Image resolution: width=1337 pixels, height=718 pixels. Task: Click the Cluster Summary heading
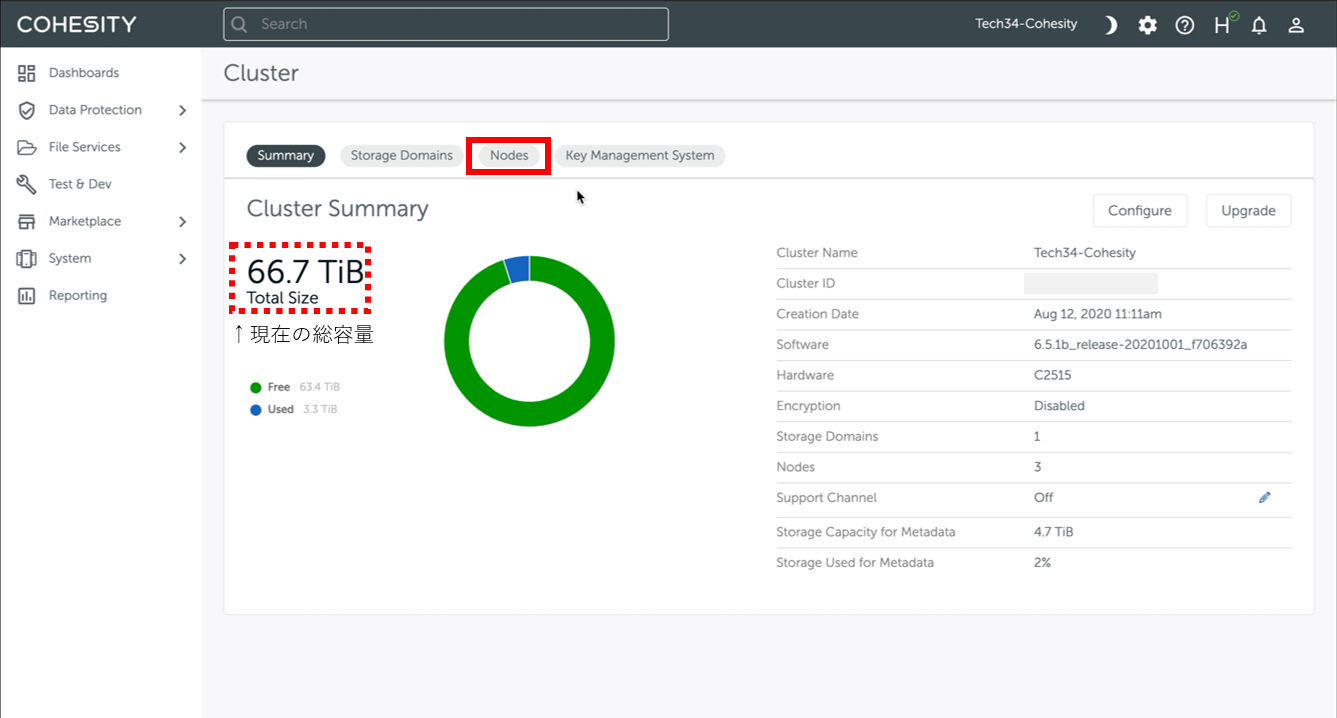click(x=338, y=208)
